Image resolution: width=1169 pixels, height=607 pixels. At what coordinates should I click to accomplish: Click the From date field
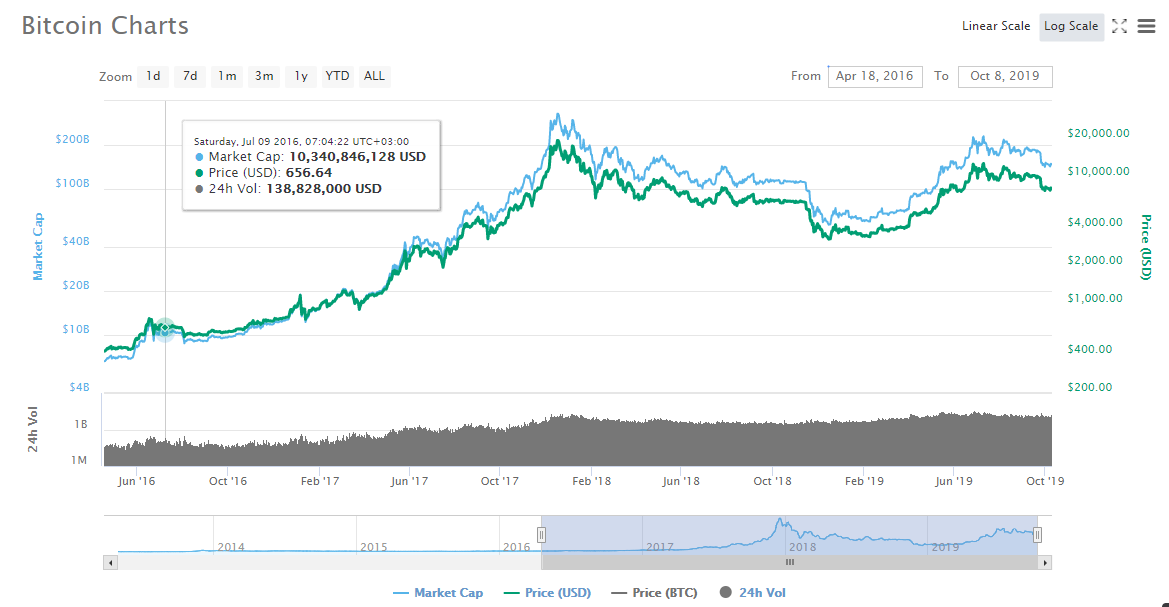875,76
